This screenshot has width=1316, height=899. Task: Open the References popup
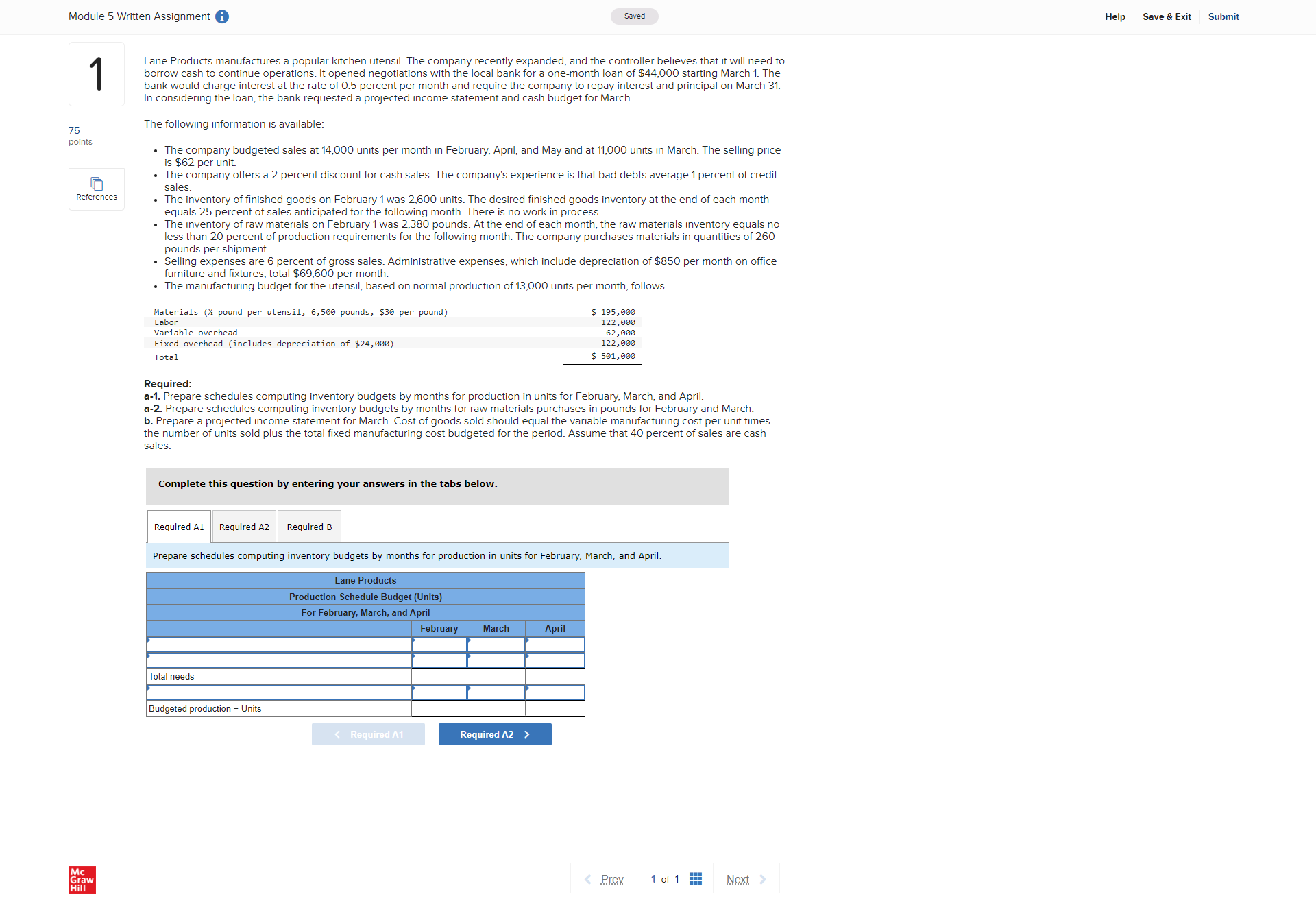(96, 189)
